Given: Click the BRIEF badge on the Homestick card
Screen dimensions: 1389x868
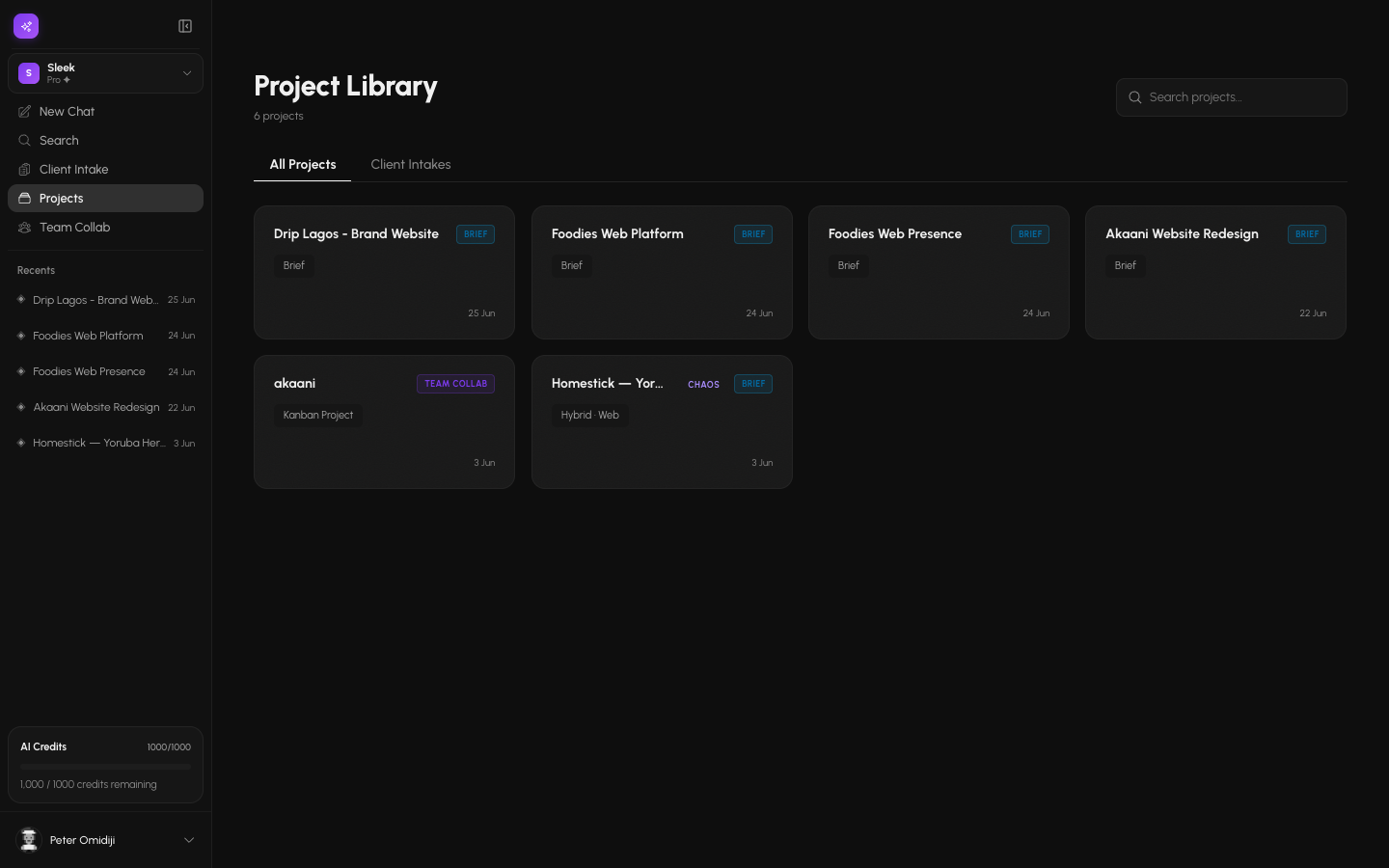Looking at the screenshot, I should click(x=753, y=384).
